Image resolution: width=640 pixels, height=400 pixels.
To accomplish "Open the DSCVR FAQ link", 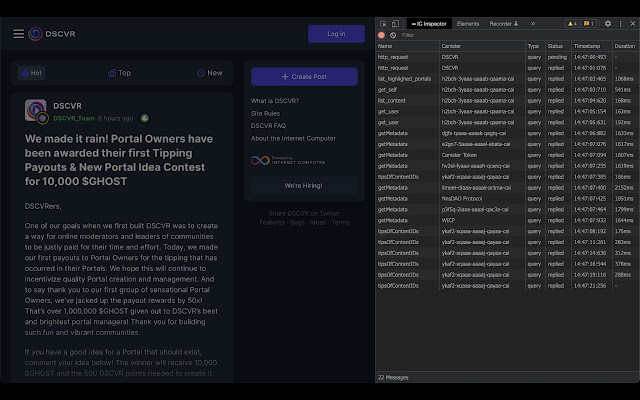I will tap(268, 126).
